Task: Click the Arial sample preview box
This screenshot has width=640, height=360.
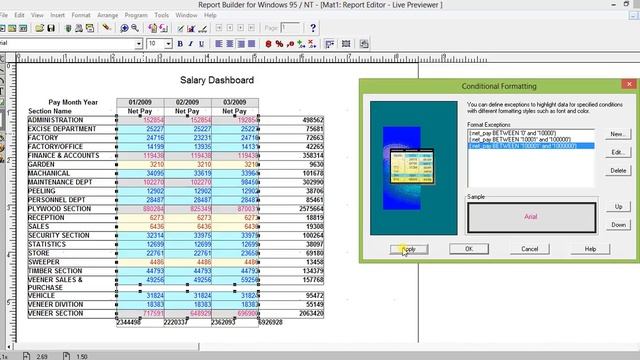Action: (531, 217)
